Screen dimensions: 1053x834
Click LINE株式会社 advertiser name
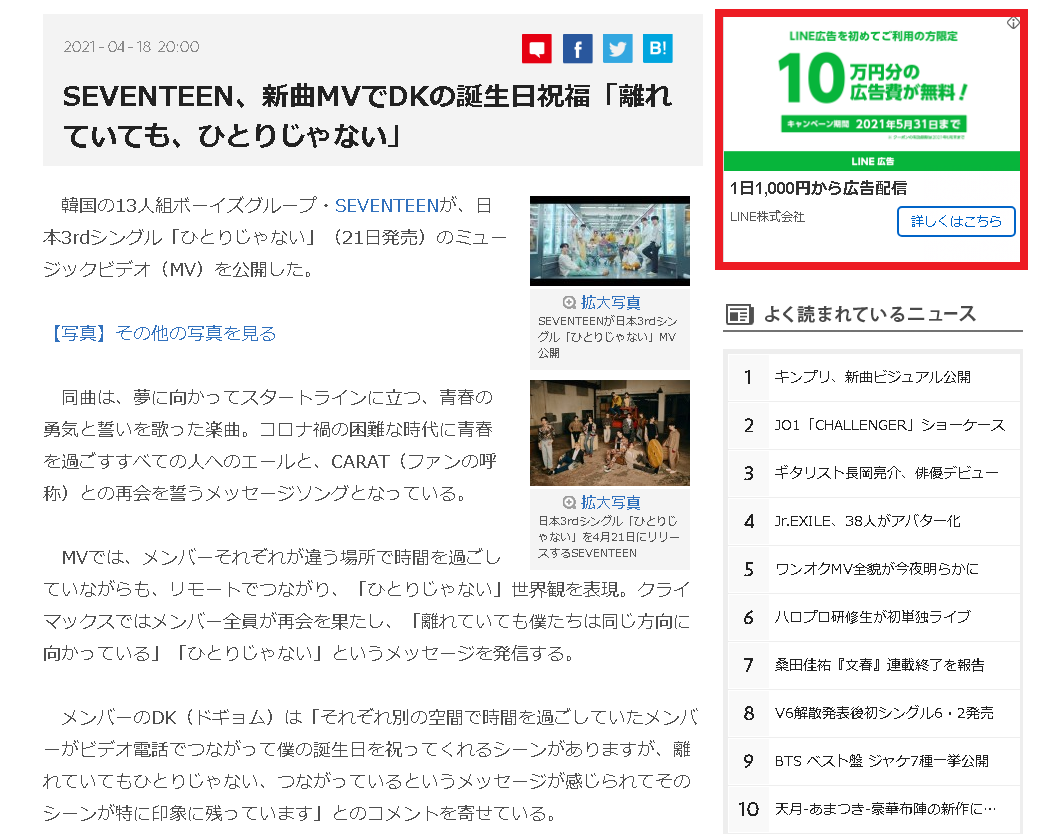click(x=767, y=217)
